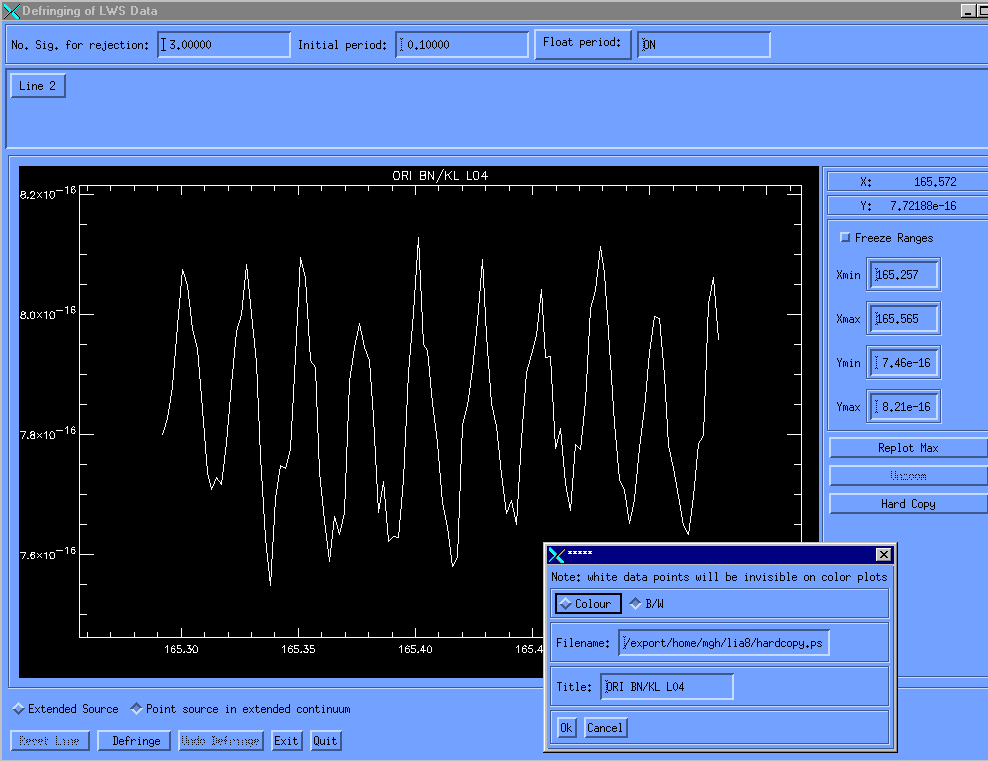
Task: Toggle the Freeze Ranges checkbox
Action: 845,238
